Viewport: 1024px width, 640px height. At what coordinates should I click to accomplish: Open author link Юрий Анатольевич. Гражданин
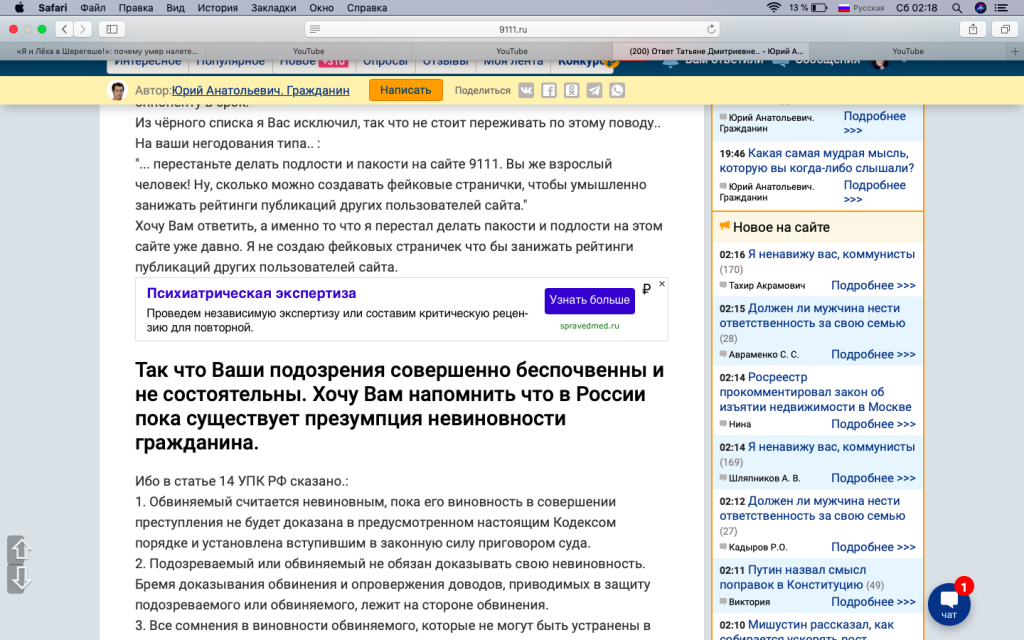click(x=260, y=90)
